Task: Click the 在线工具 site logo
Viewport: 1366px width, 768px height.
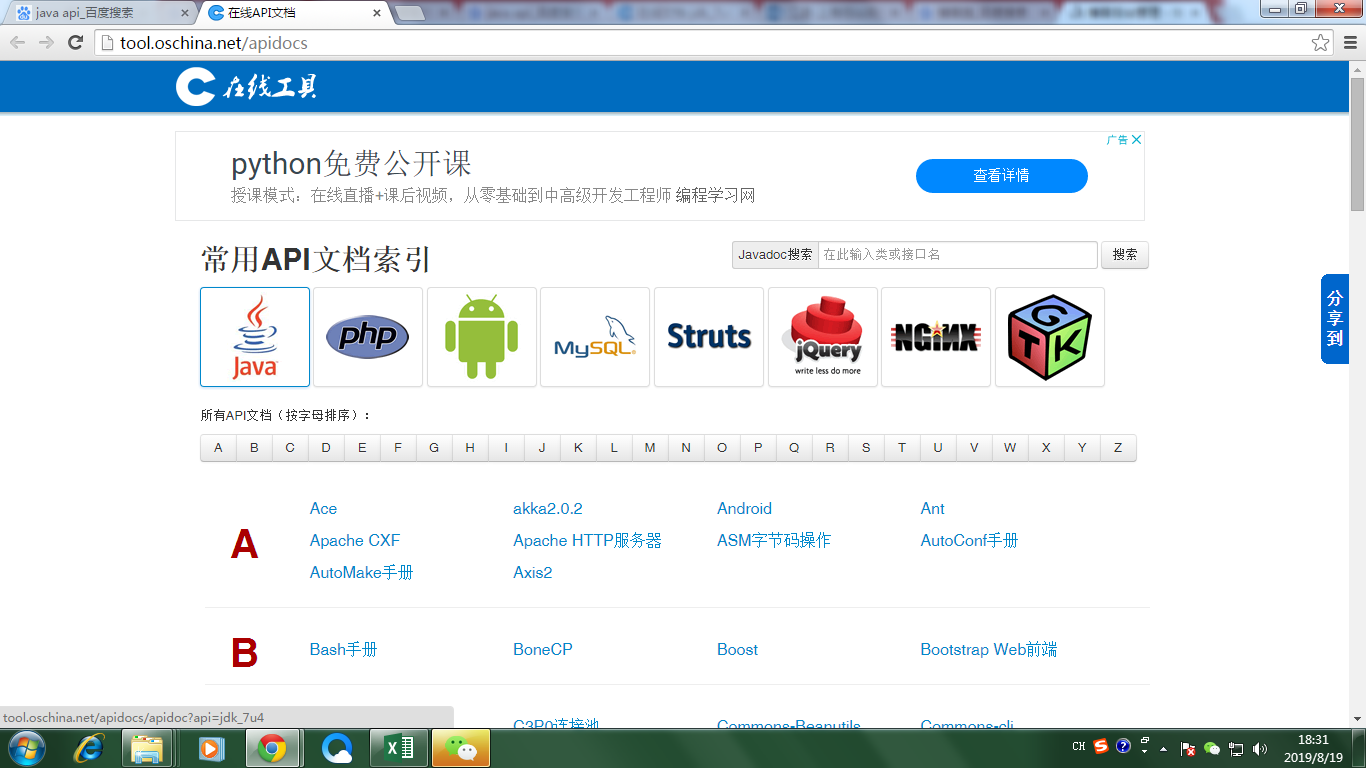Action: click(x=247, y=86)
